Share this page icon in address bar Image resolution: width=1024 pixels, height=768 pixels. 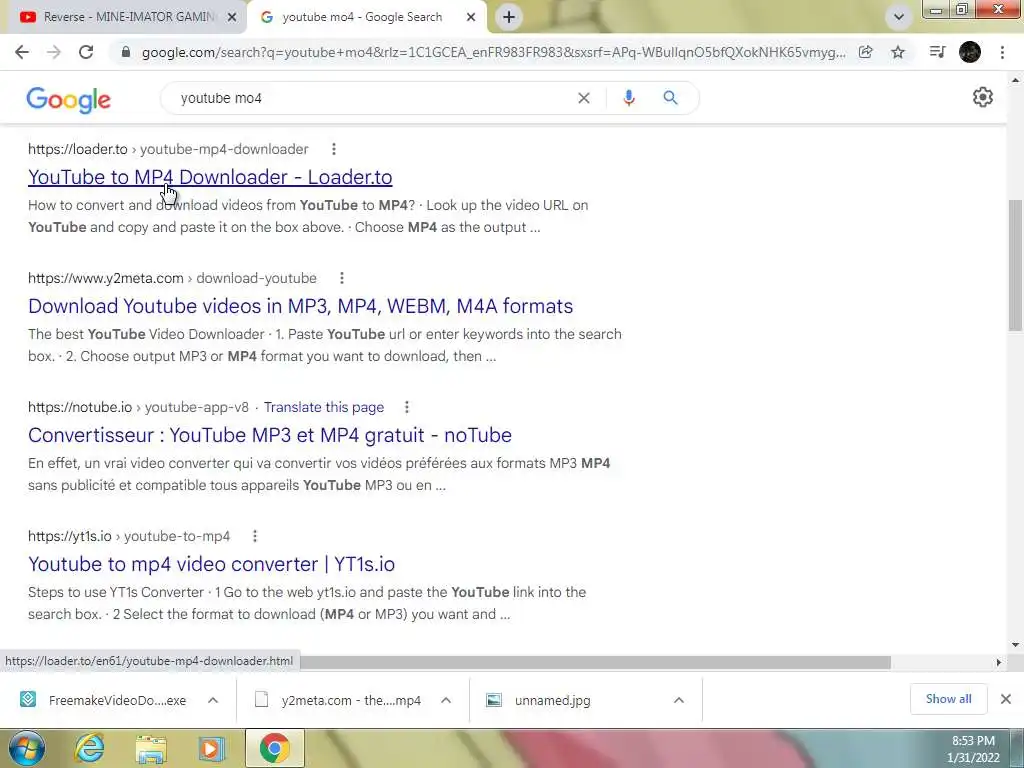coord(866,52)
